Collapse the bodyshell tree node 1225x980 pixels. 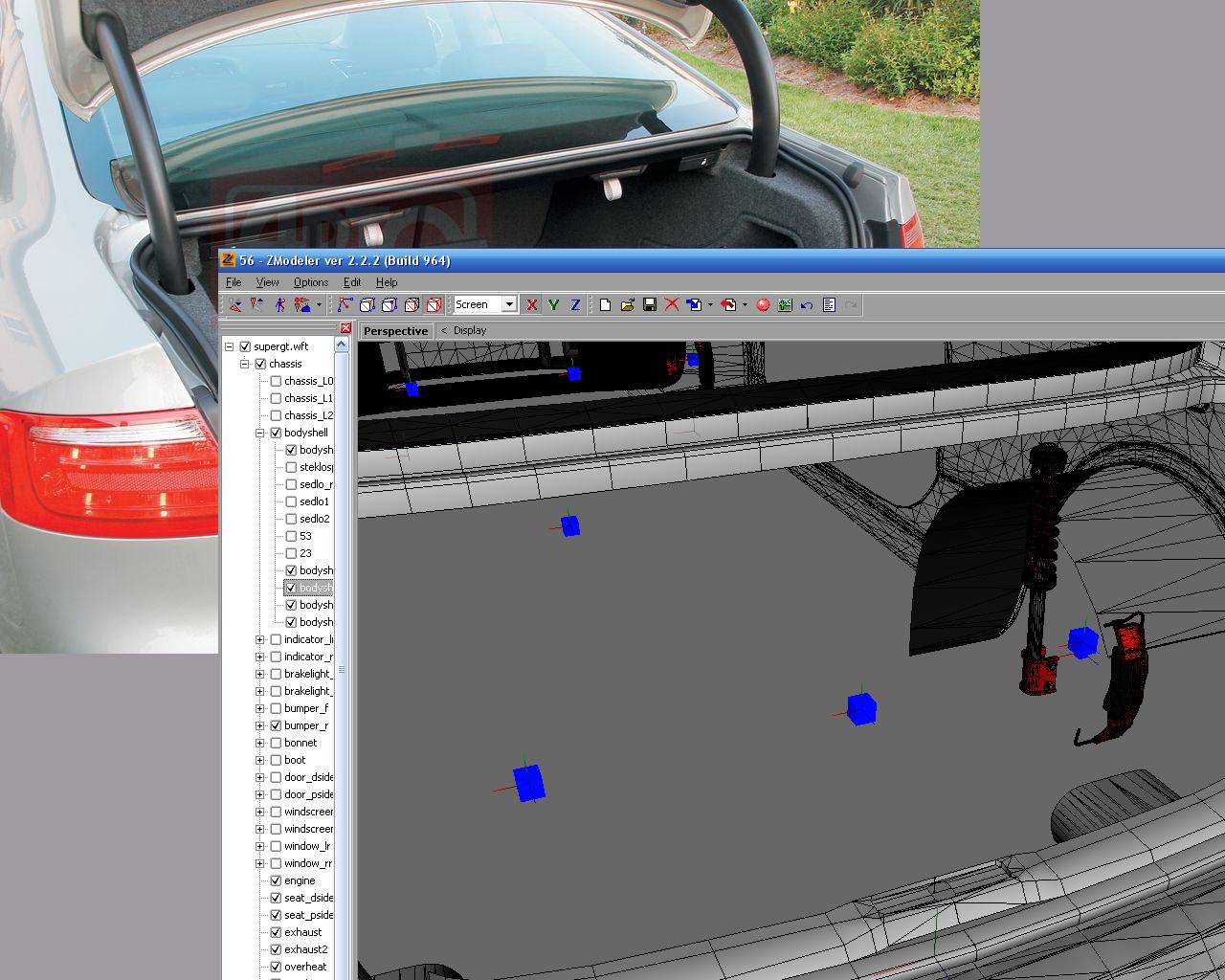pos(260,433)
